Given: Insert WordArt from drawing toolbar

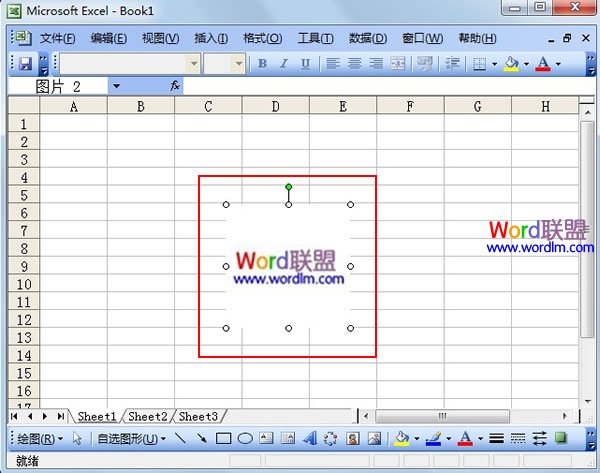Looking at the screenshot, I should click(310, 439).
